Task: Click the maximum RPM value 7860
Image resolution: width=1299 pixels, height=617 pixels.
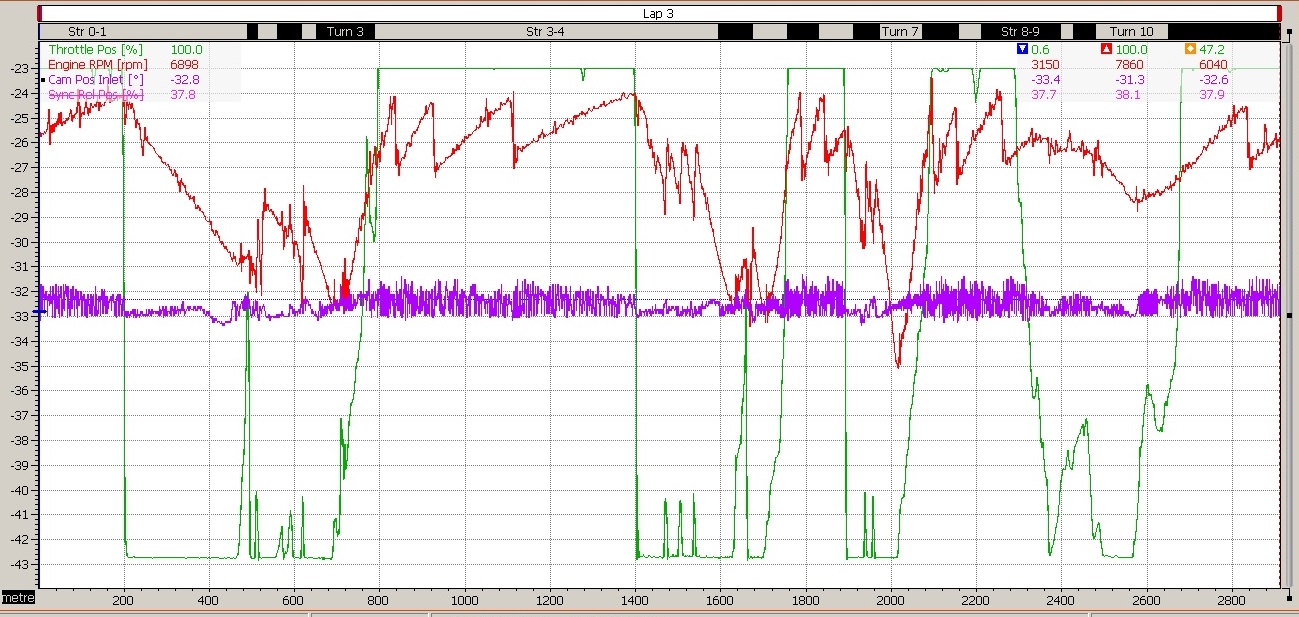Action: point(1129,65)
